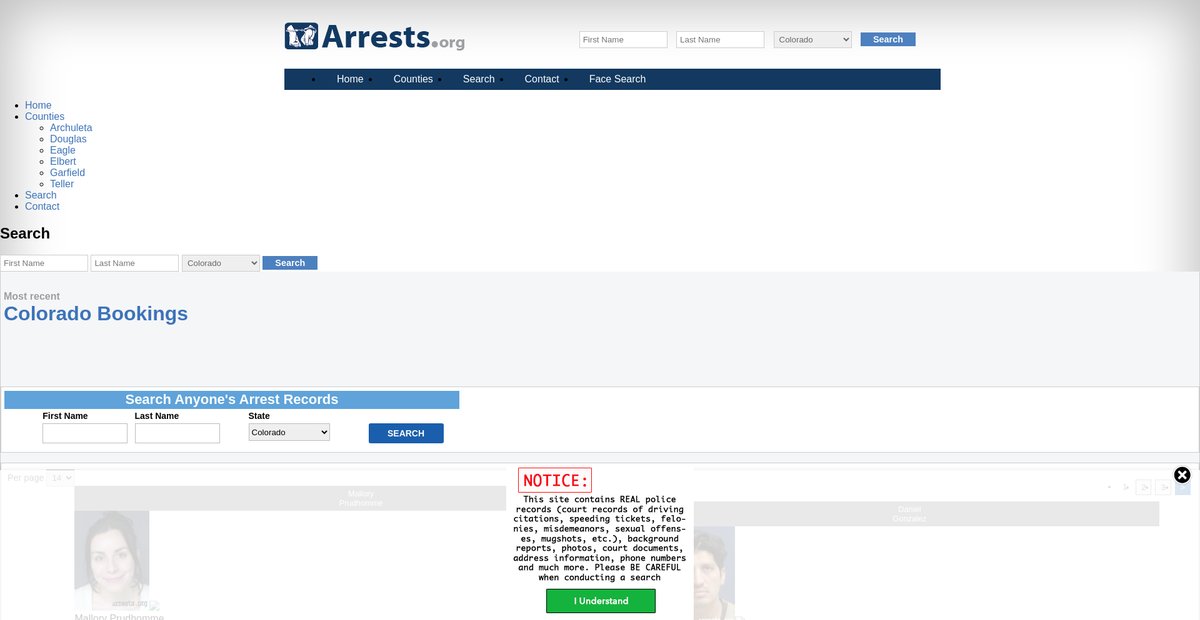Viewport: 1200px width, 620px height.
Task: Close the notice popup with X icon
Action: click(x=1182, y=475)
